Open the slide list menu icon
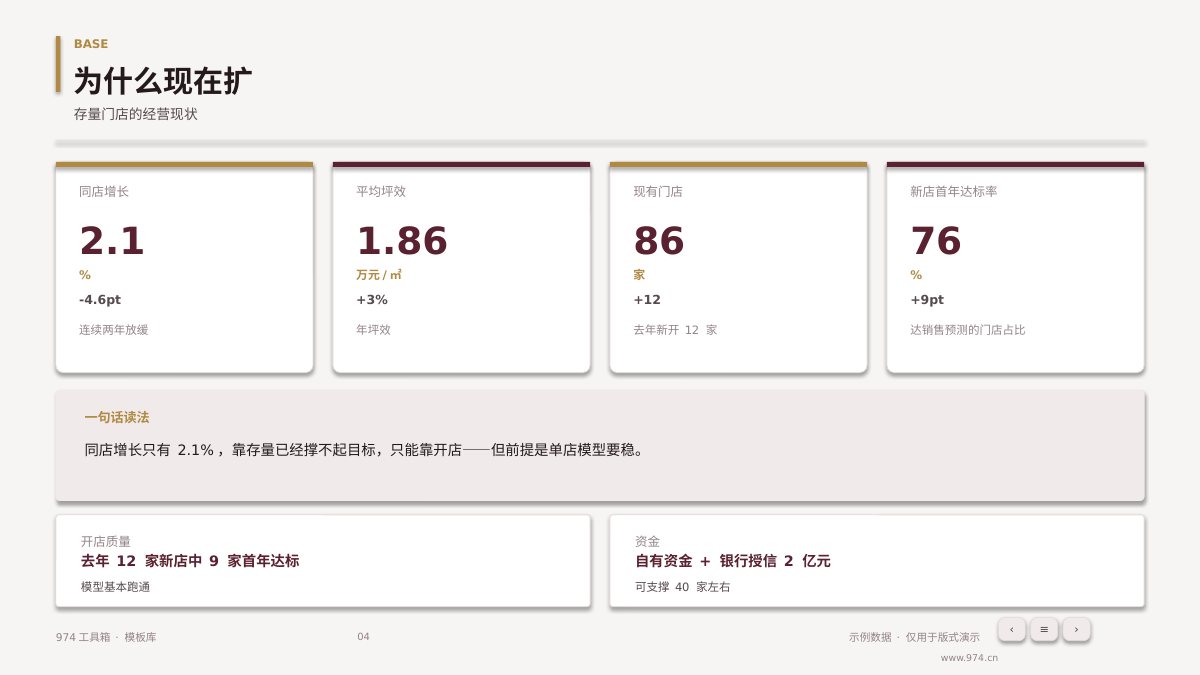The width and height of the screenshot is (1200, 675). pyautogui.click(x=1044, y=629)
